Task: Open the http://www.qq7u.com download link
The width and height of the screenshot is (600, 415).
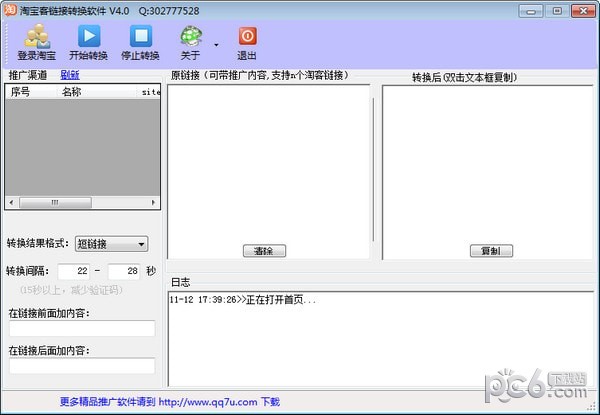Action: pos(208,402)
